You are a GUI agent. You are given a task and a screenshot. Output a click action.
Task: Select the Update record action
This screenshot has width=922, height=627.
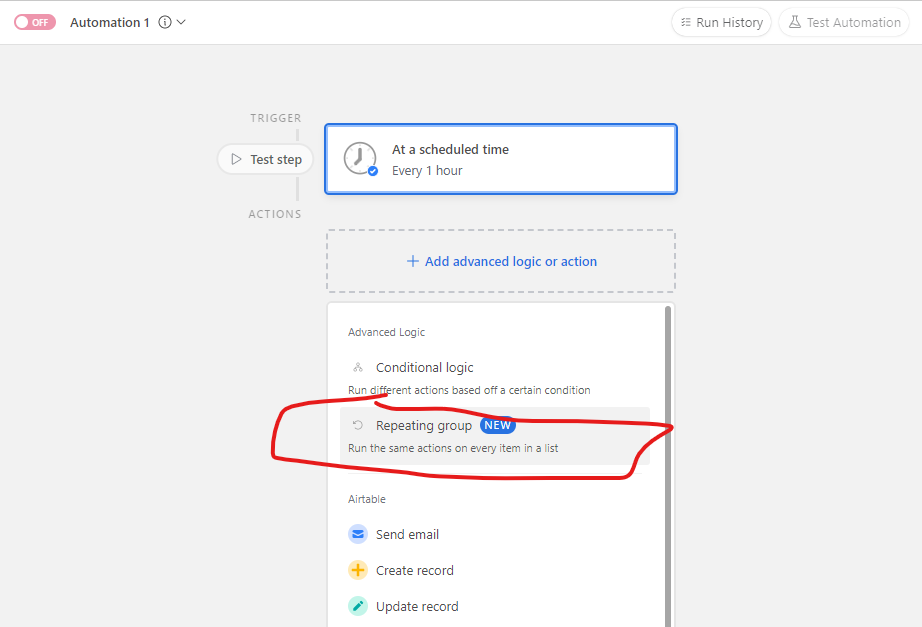coord(495,606)
